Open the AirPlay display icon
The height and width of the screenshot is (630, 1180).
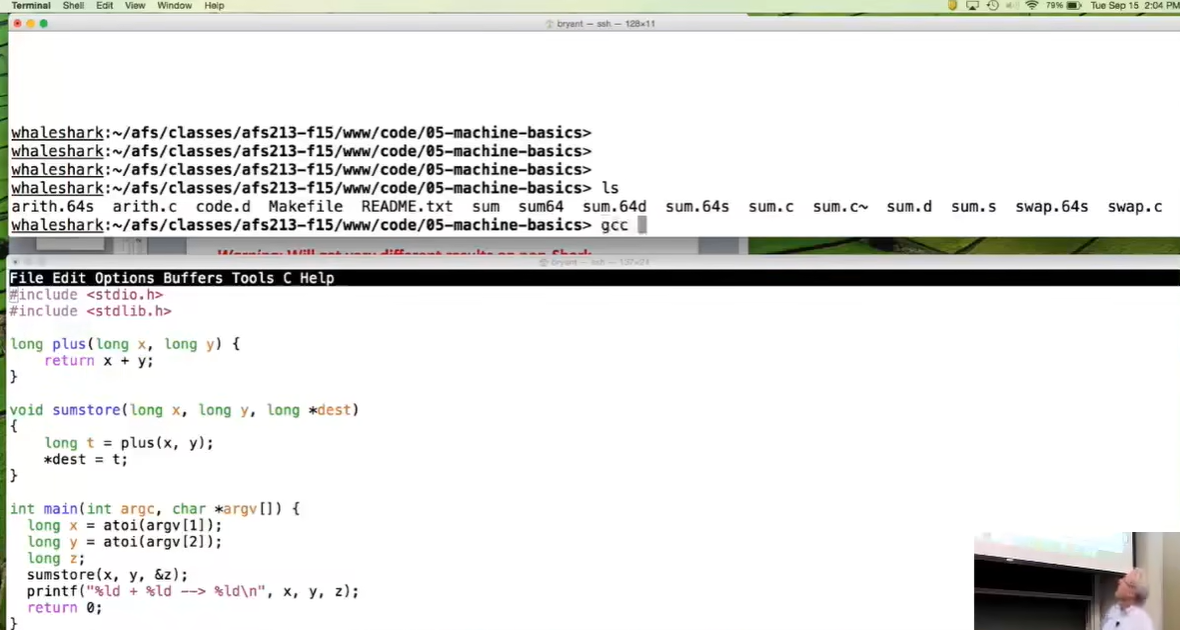(x=972, y=6)
